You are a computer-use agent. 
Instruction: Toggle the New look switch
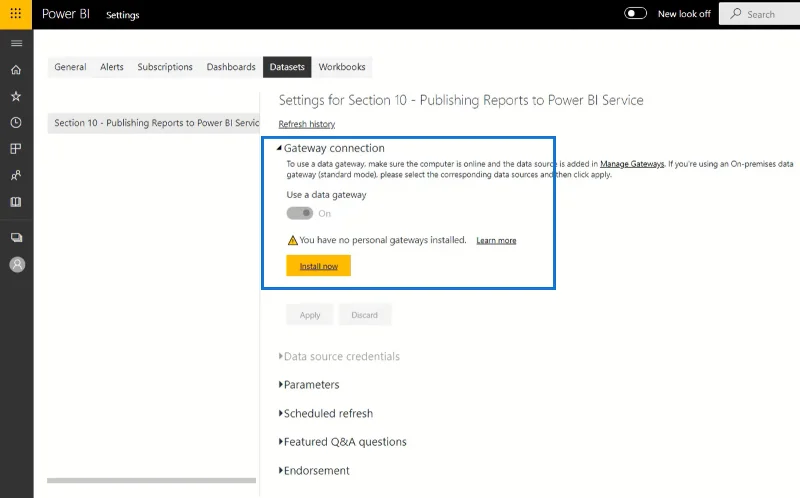click(635, 14)
